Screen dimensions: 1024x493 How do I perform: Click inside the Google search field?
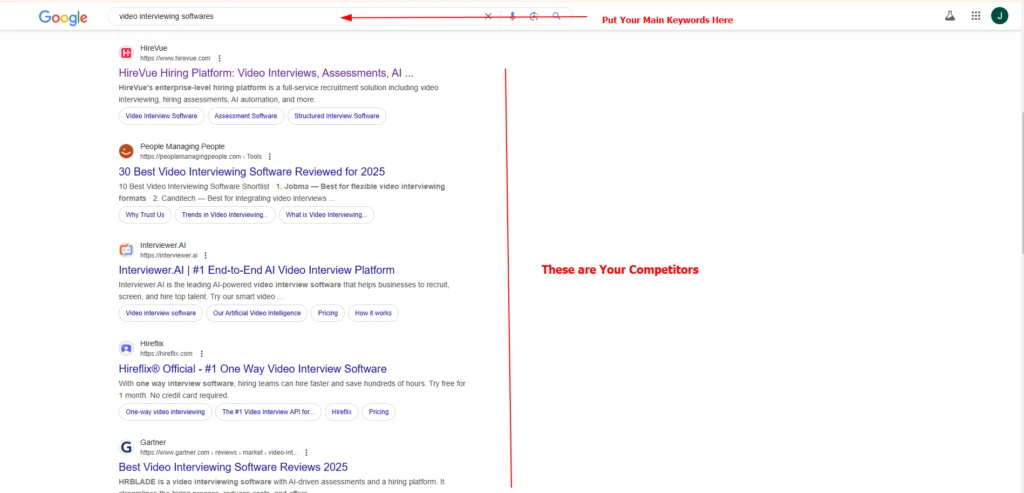point(290,17)
